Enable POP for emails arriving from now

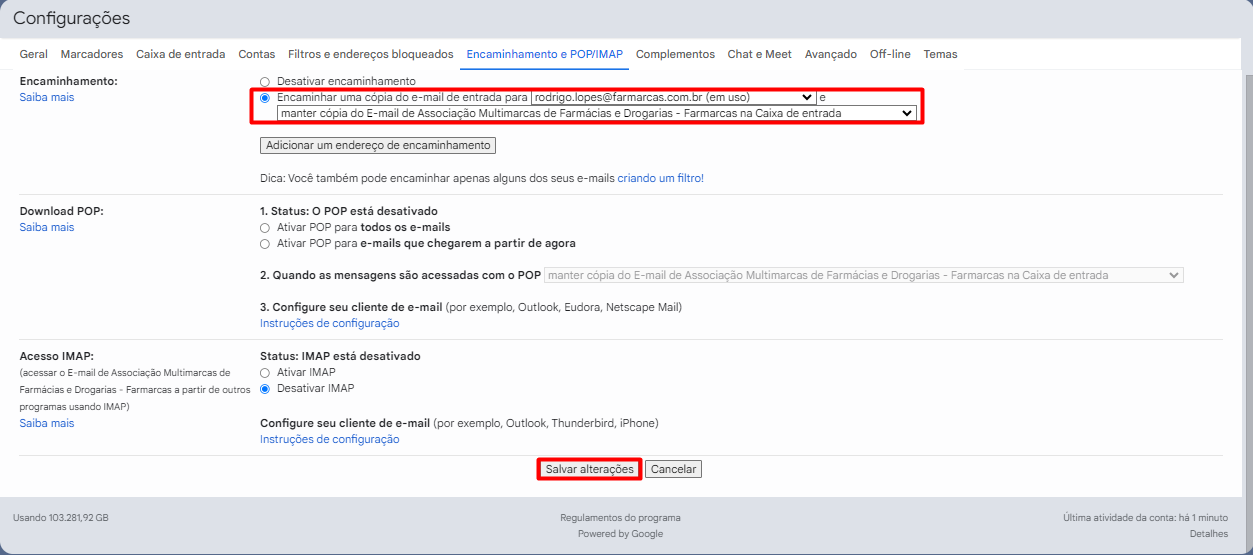[x=265, y=244]
